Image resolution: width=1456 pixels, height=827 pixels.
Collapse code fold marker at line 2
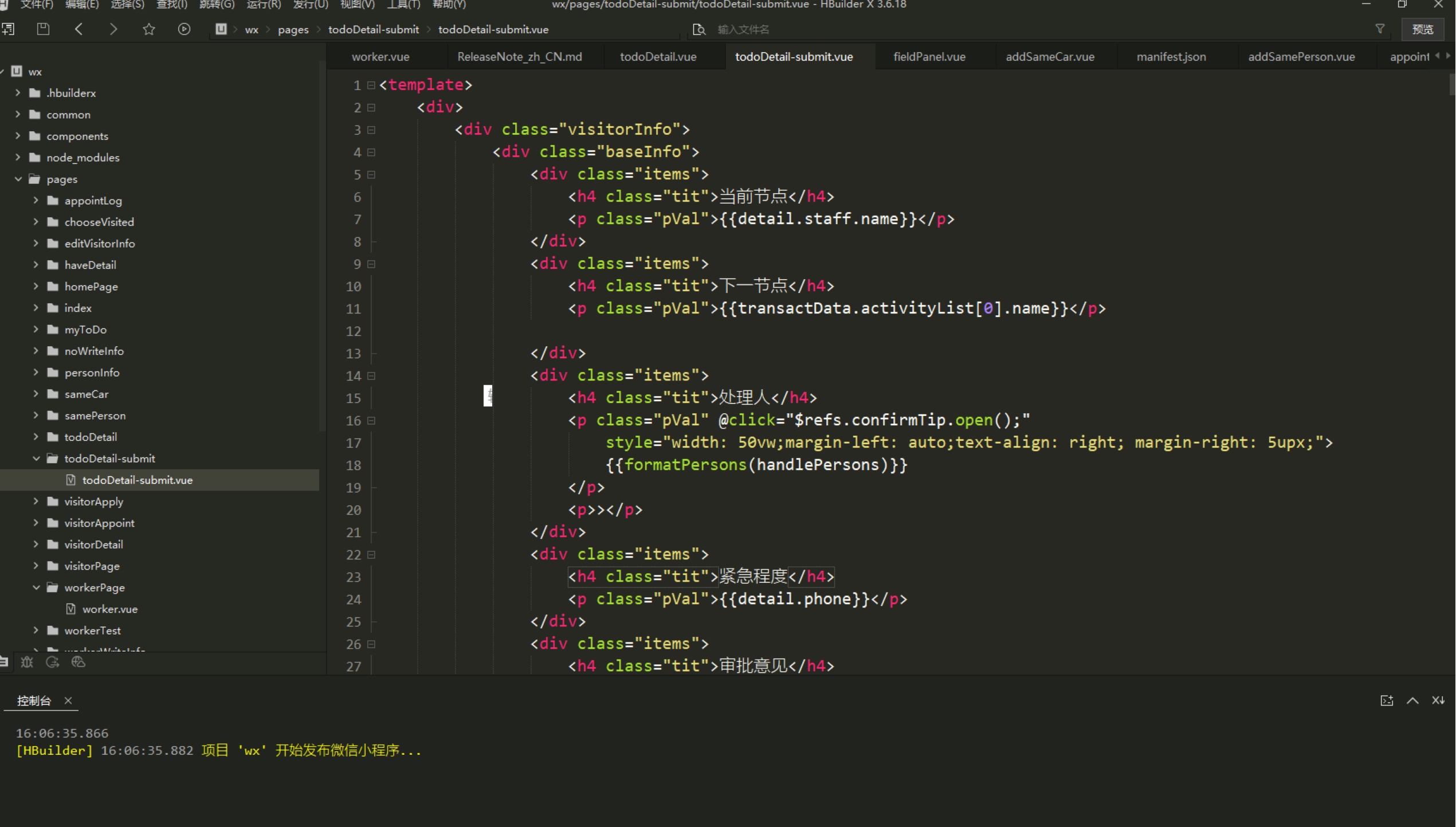tap(371, 107)
